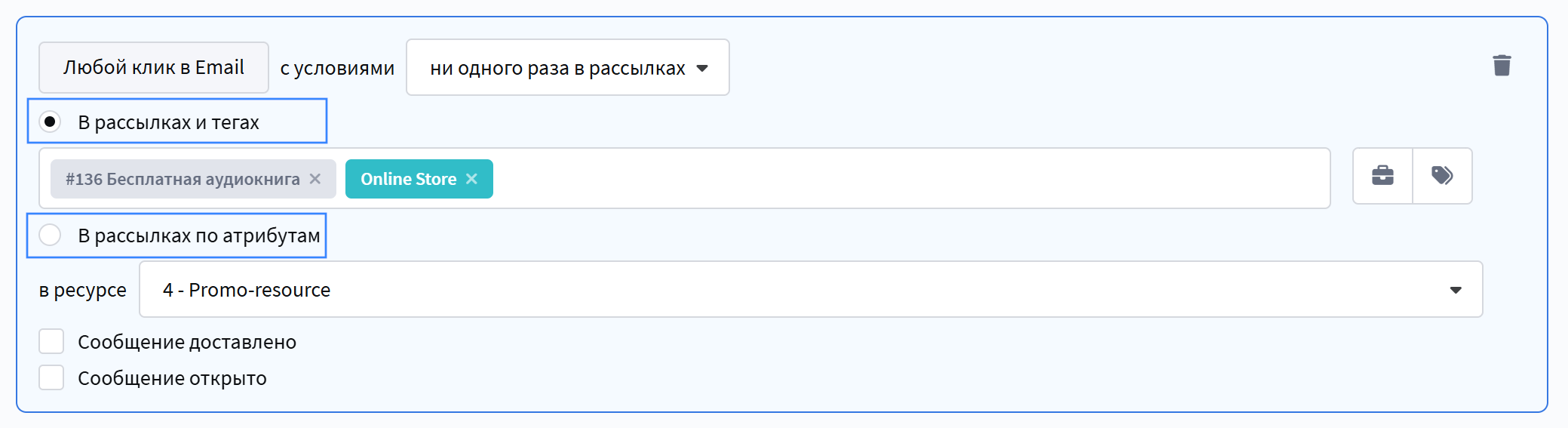Click the "В рассылках по атрибутам" label text
This screenshot has height=428, width=1568.
pos(199,236)
